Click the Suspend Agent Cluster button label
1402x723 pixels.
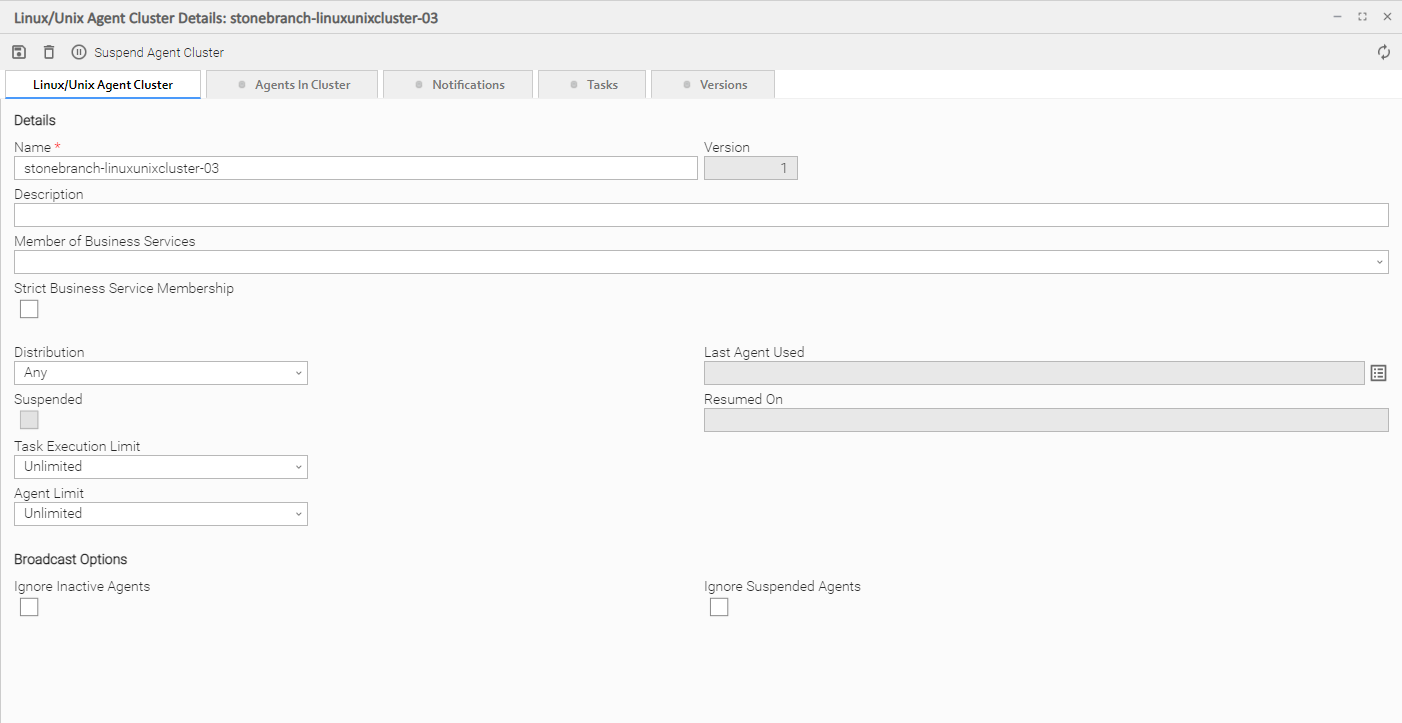pyautogui.click(x=159, y=53)
